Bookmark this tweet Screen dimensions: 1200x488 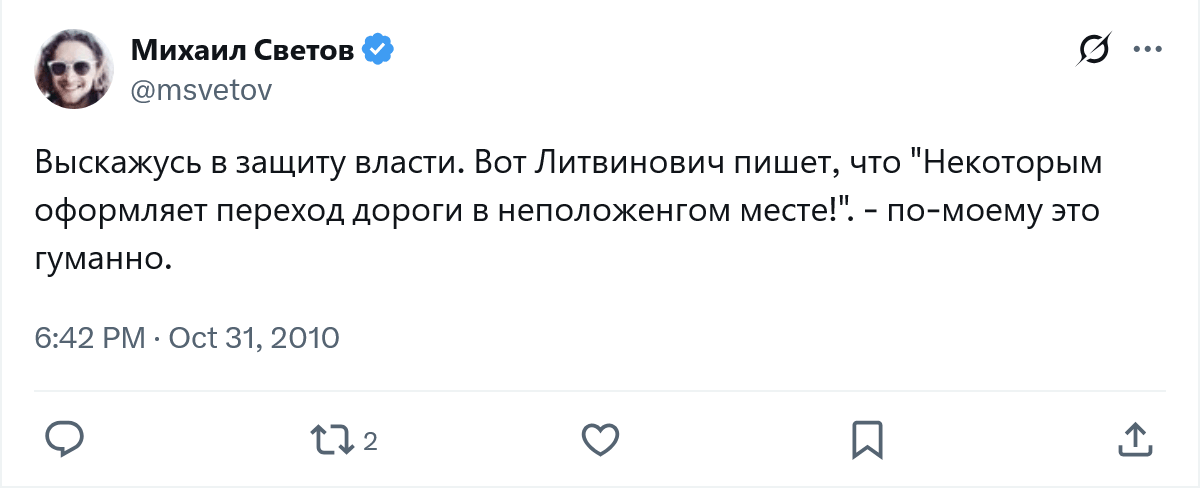[x=866, y=438]
